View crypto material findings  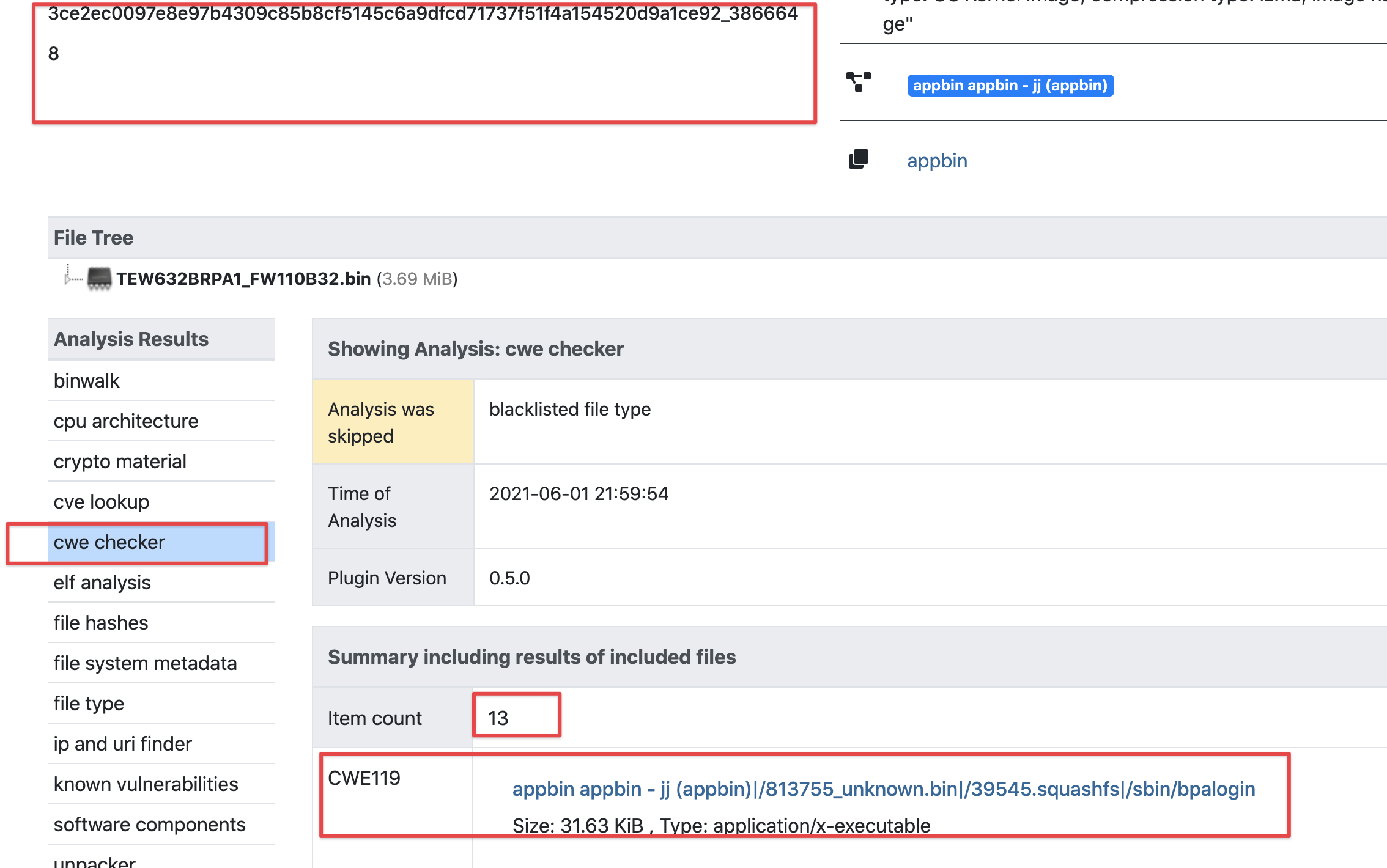120,461
